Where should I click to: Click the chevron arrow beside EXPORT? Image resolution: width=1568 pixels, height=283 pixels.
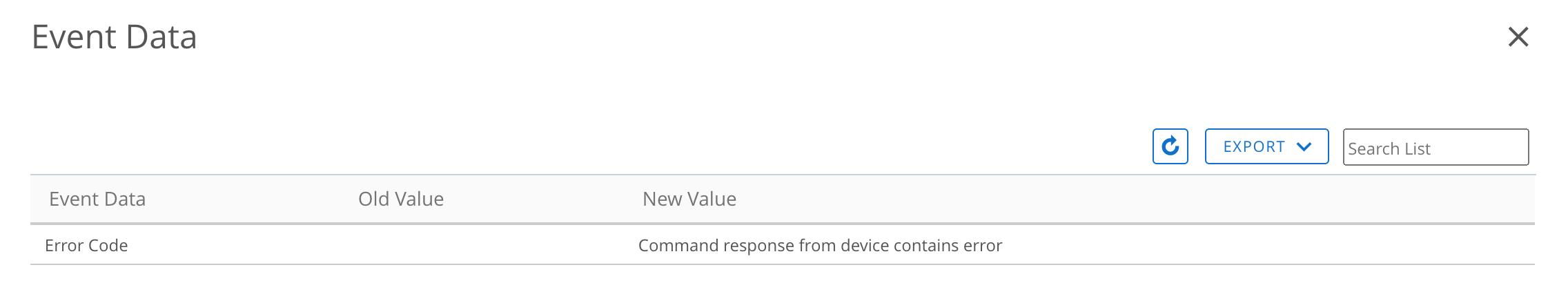point(1304,146)
